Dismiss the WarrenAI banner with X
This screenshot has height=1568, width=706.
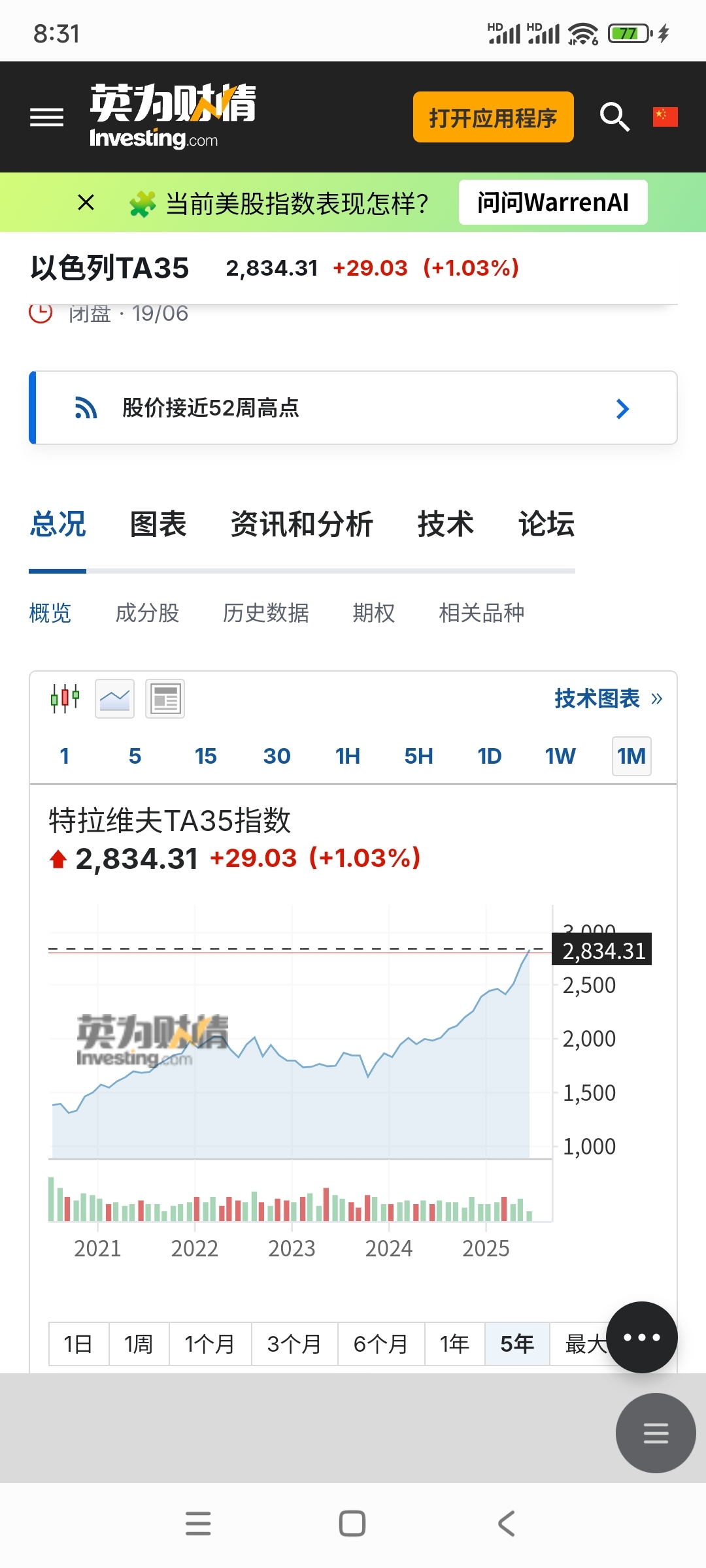tap(86, 203)
